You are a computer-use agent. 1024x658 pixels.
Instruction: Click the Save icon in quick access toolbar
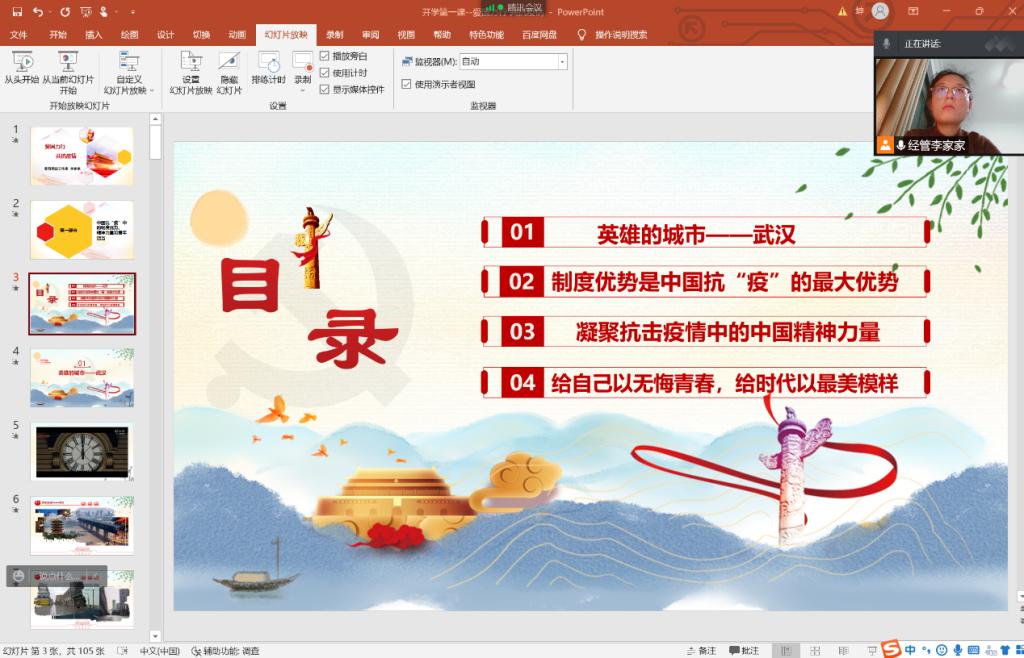[16, 12]
